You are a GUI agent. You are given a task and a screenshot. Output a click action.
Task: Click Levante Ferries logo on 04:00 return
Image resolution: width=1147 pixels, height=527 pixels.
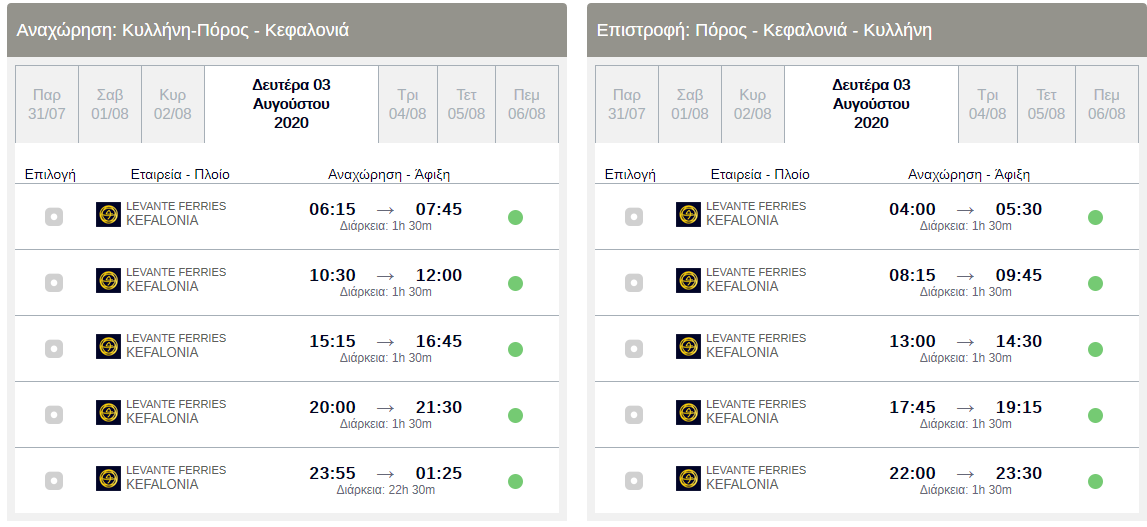[x=688, y=215]
